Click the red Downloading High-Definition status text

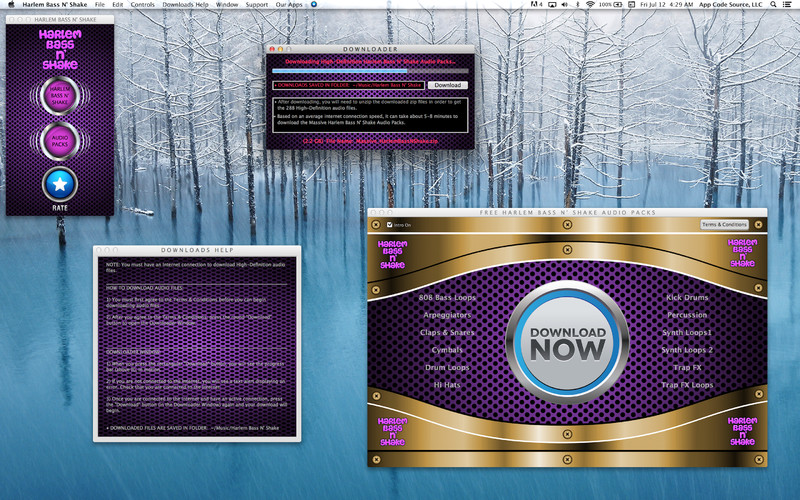point(370,61)
